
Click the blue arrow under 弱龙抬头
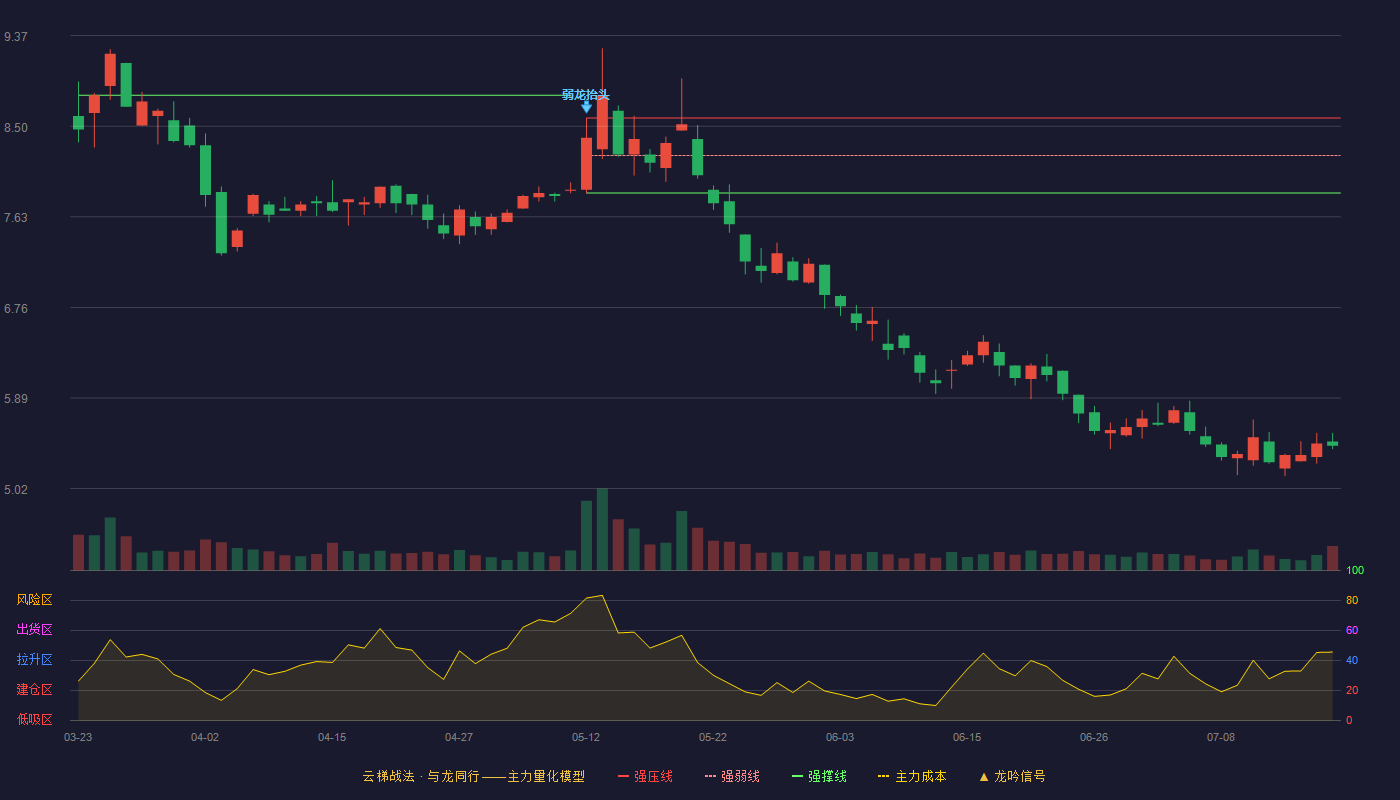click(x=587, y=107)
